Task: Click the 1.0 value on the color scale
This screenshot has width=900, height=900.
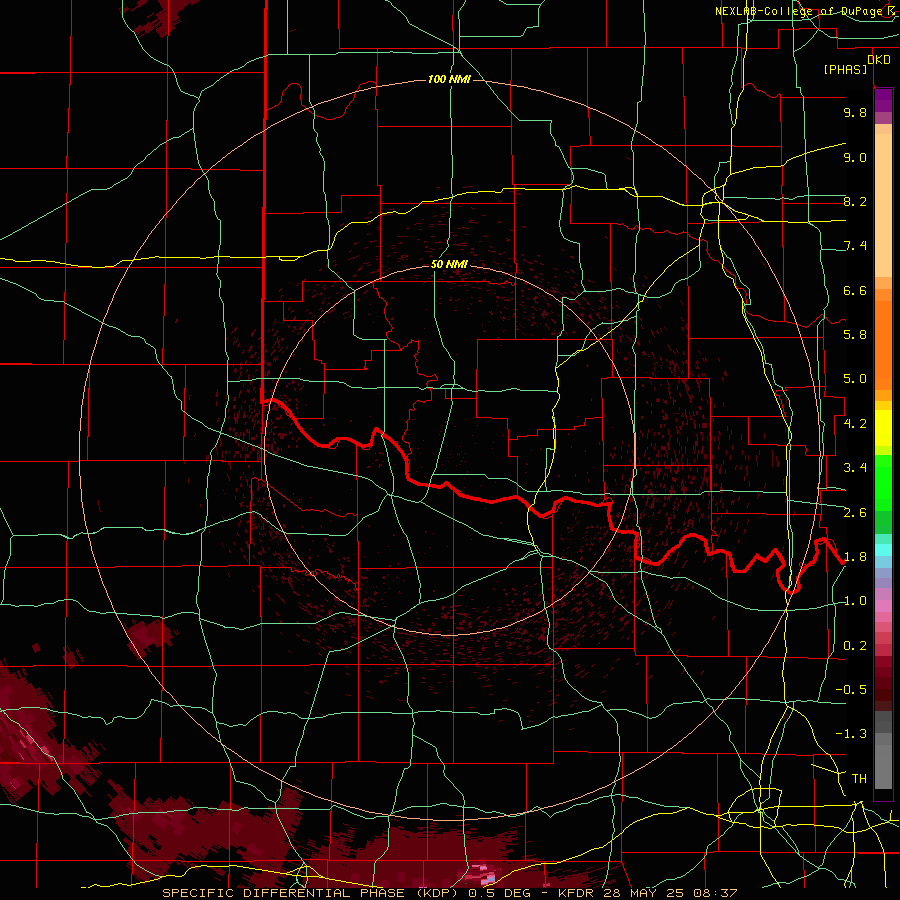Action: coord(855,601)
